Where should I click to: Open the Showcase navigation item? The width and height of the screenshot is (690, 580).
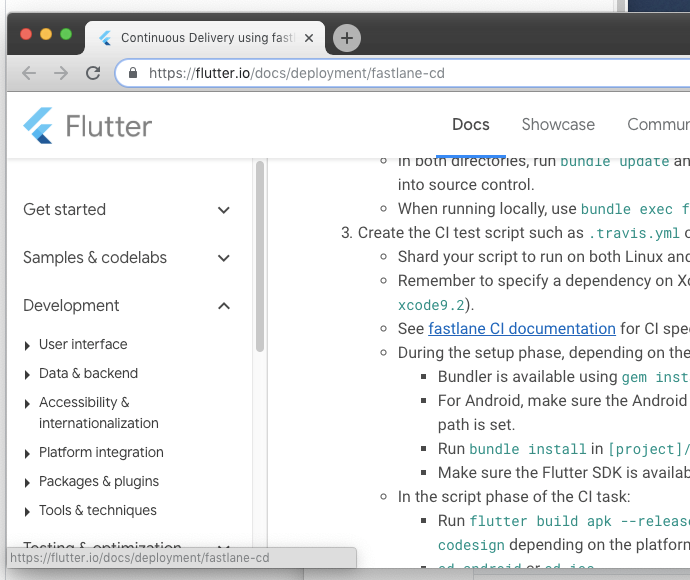[x=558, y=125]
